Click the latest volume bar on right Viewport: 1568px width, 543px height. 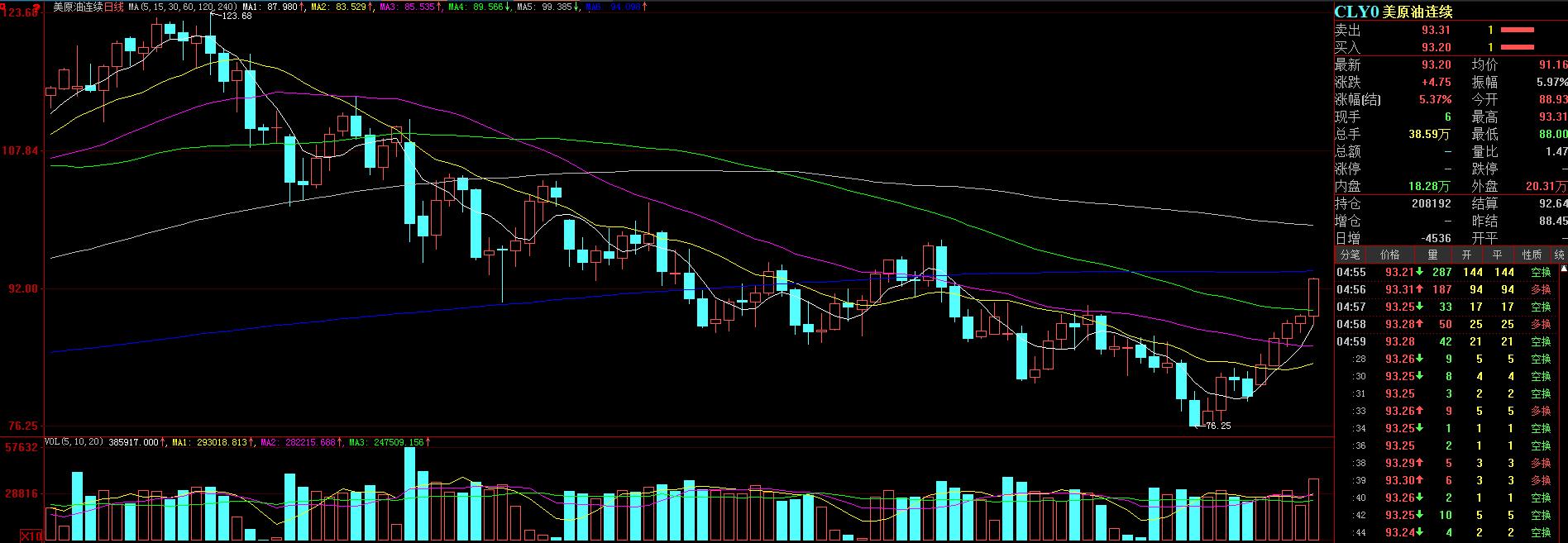(1313, 508)
